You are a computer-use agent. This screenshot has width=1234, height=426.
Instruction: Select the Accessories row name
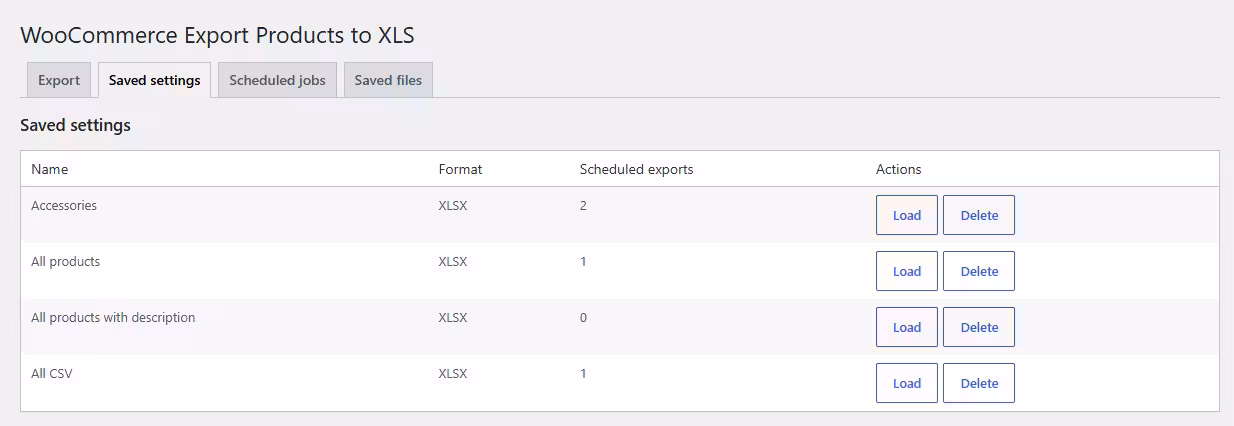tap(64, 205)
